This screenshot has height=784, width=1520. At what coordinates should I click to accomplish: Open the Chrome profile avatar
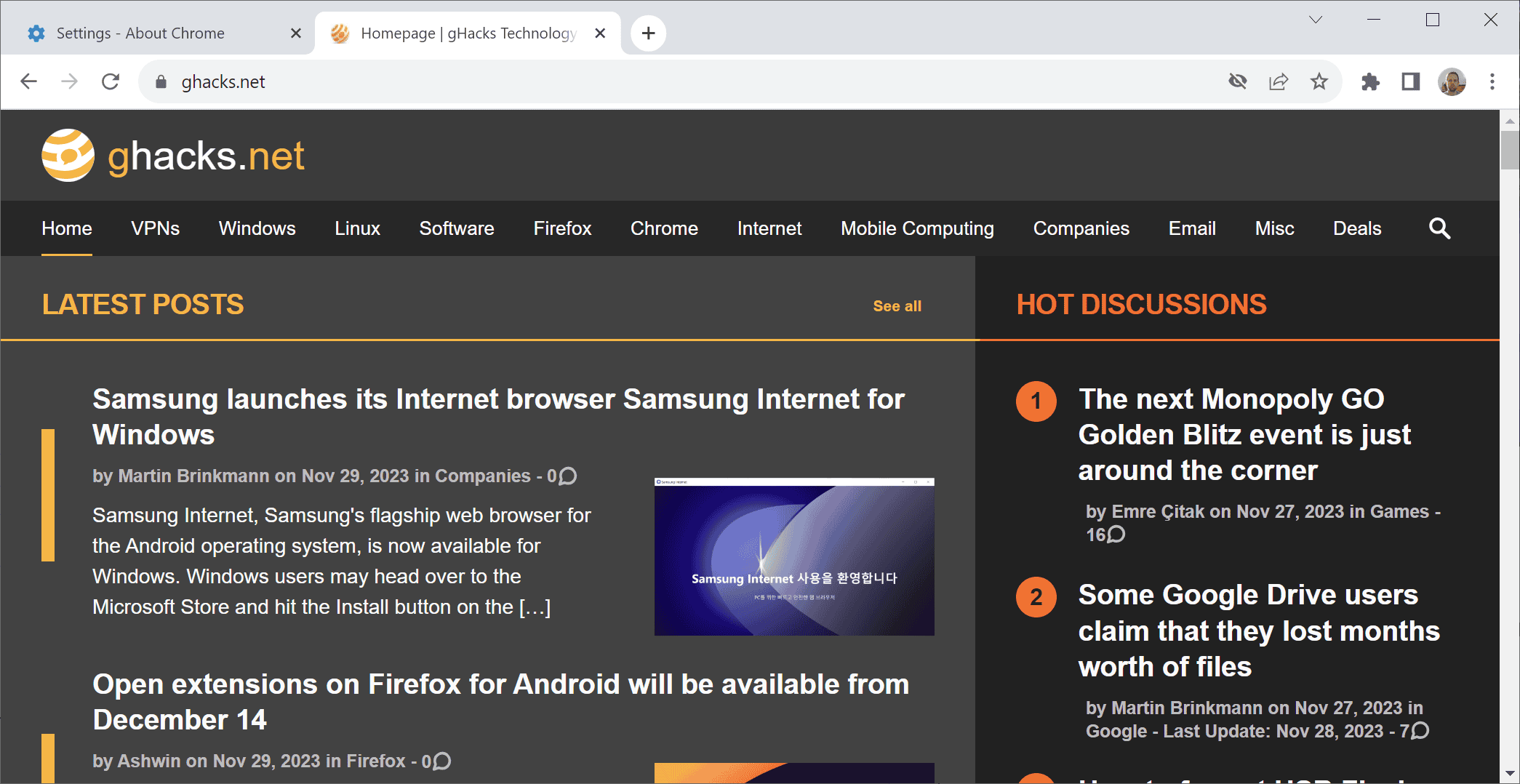click(1452, 81)
